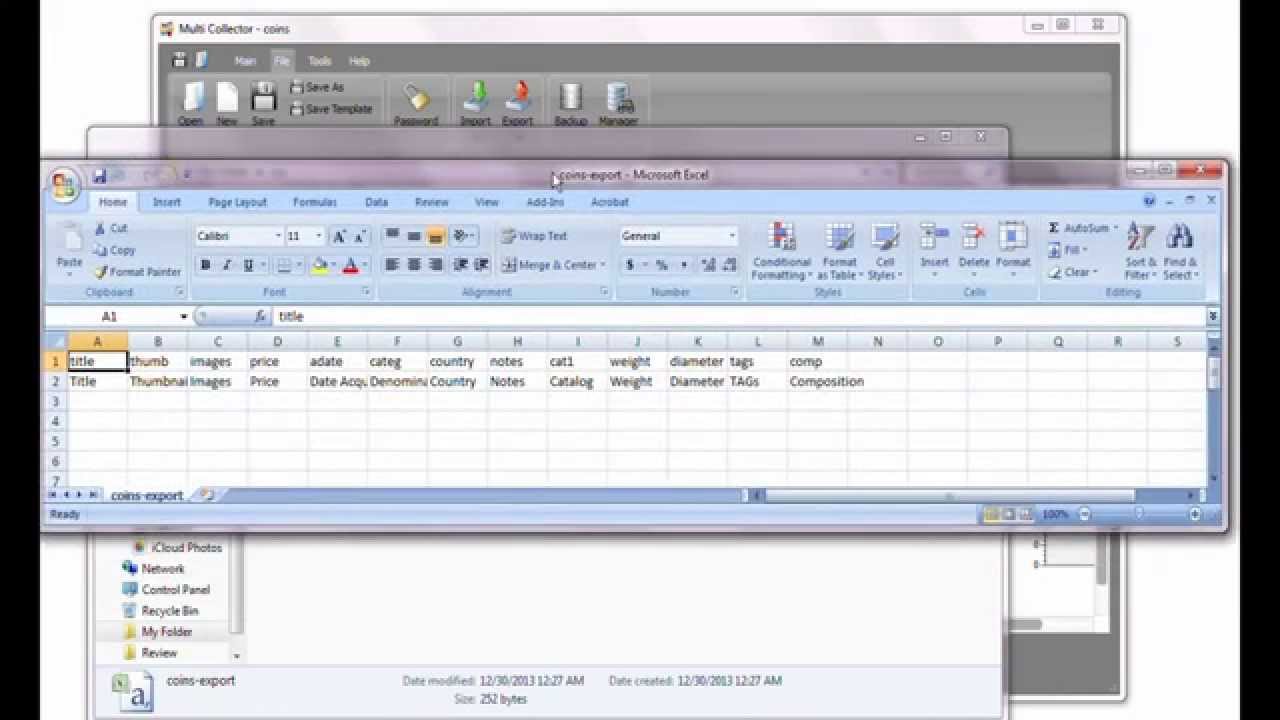Open the Name Box dropdown arrow
This screenshot has height=720, width=1280.
click(184, 316)
